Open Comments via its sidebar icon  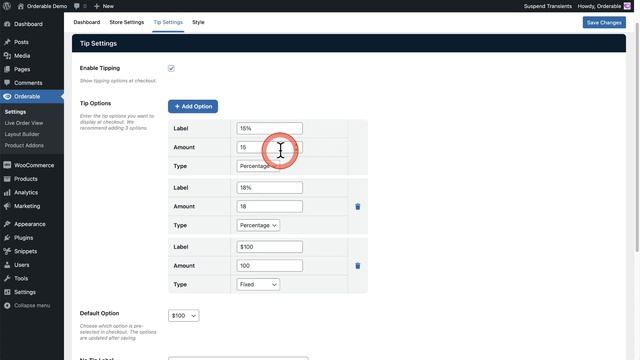click(7, 83)
